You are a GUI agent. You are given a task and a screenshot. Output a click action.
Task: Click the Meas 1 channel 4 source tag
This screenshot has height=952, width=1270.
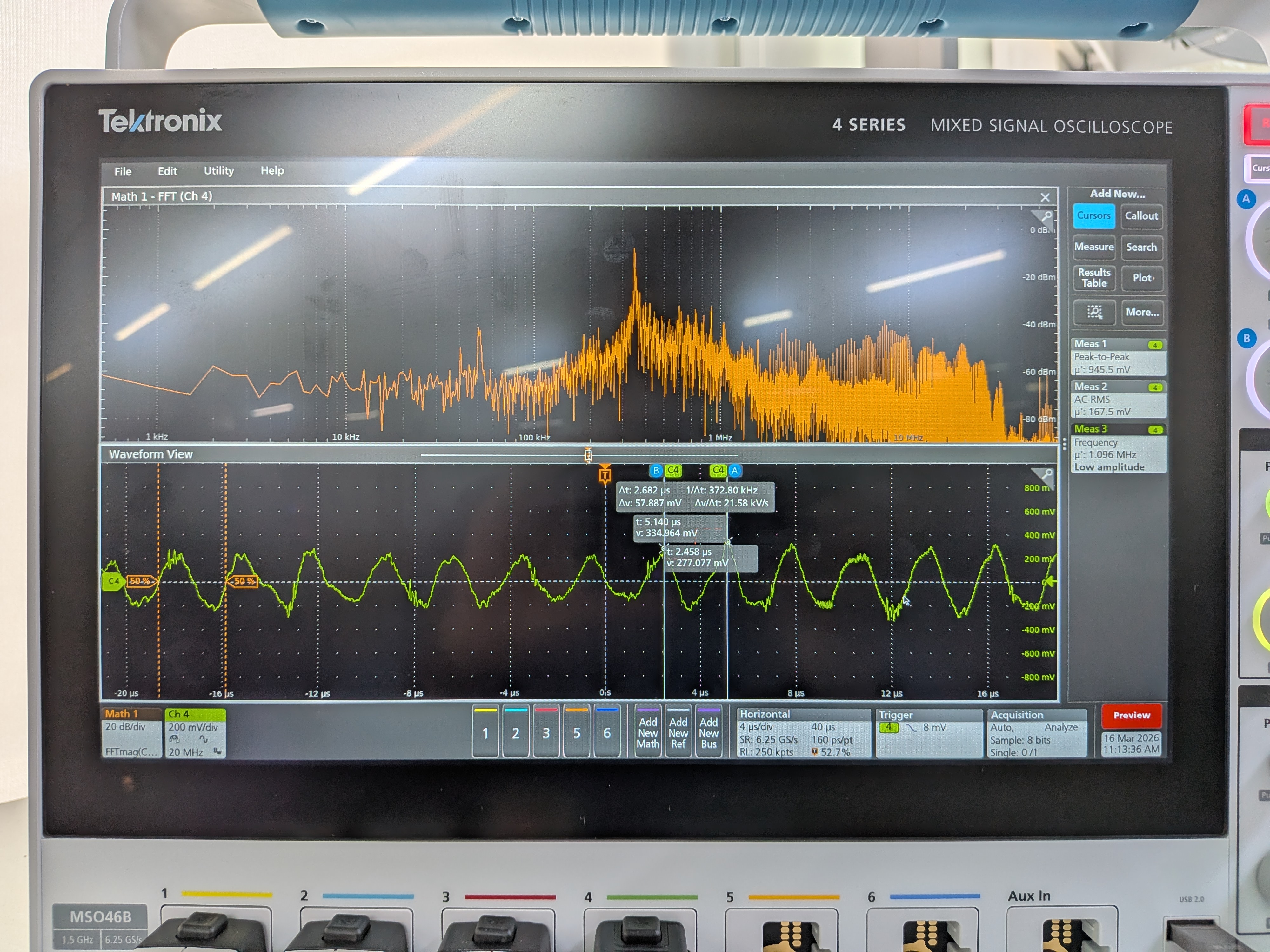pyautogui.click(x=1155, y=345)
